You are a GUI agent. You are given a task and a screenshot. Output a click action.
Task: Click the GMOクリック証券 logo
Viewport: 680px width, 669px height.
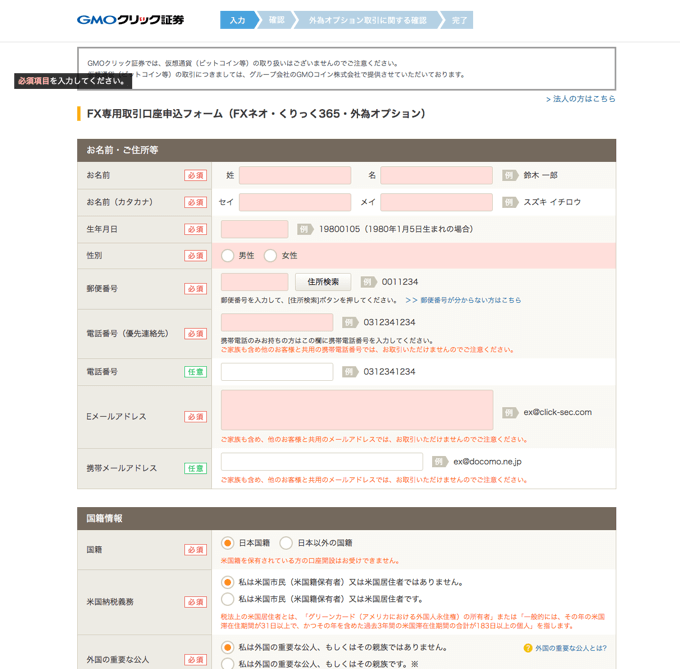point(130,20)
